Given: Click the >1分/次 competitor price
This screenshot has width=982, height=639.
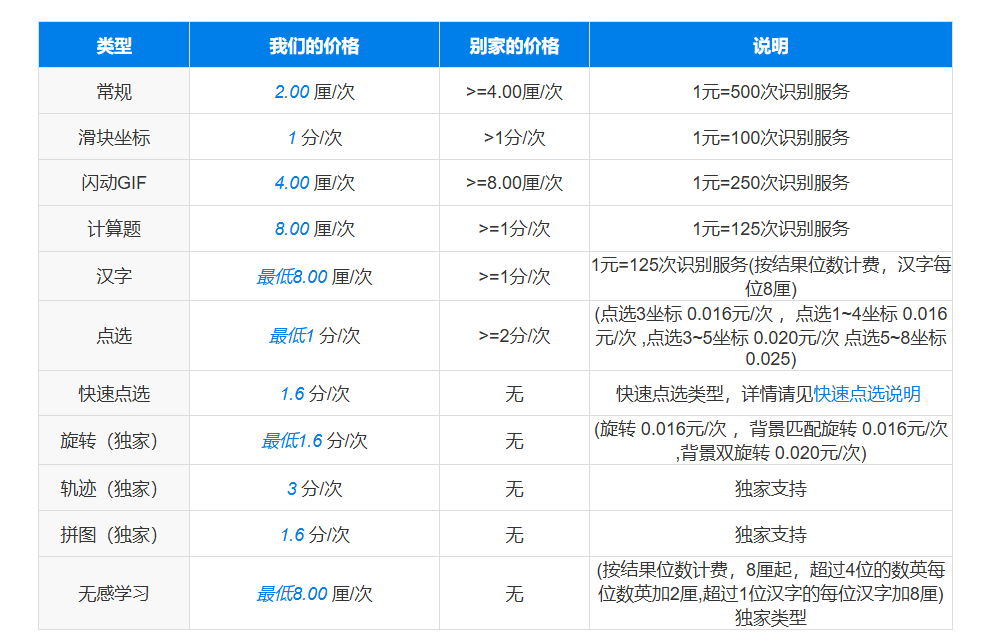Looking at the screenshot, I should (x=514, y=137).
